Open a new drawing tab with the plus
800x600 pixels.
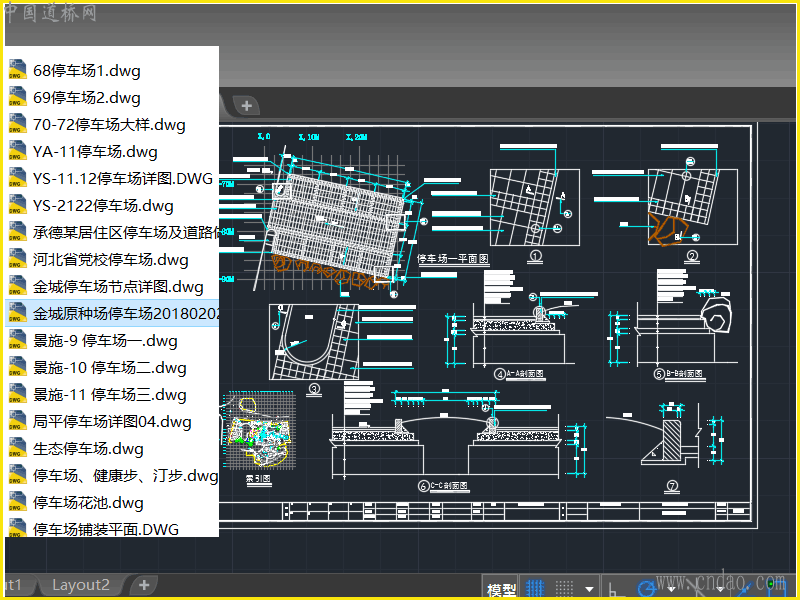247,106
